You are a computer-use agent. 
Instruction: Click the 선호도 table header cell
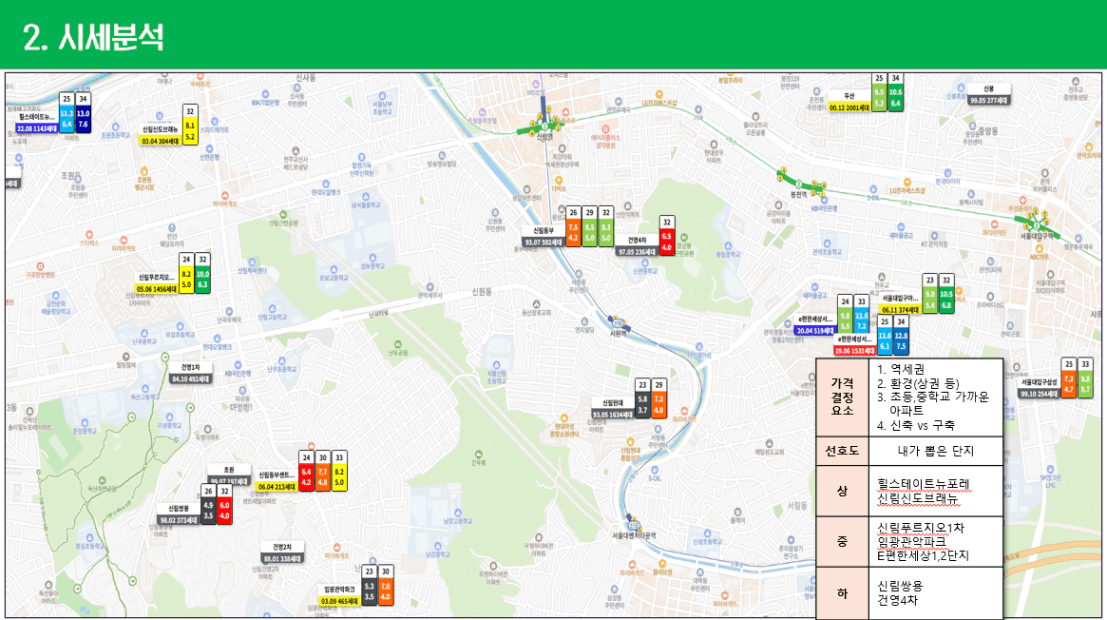point(842,451)
